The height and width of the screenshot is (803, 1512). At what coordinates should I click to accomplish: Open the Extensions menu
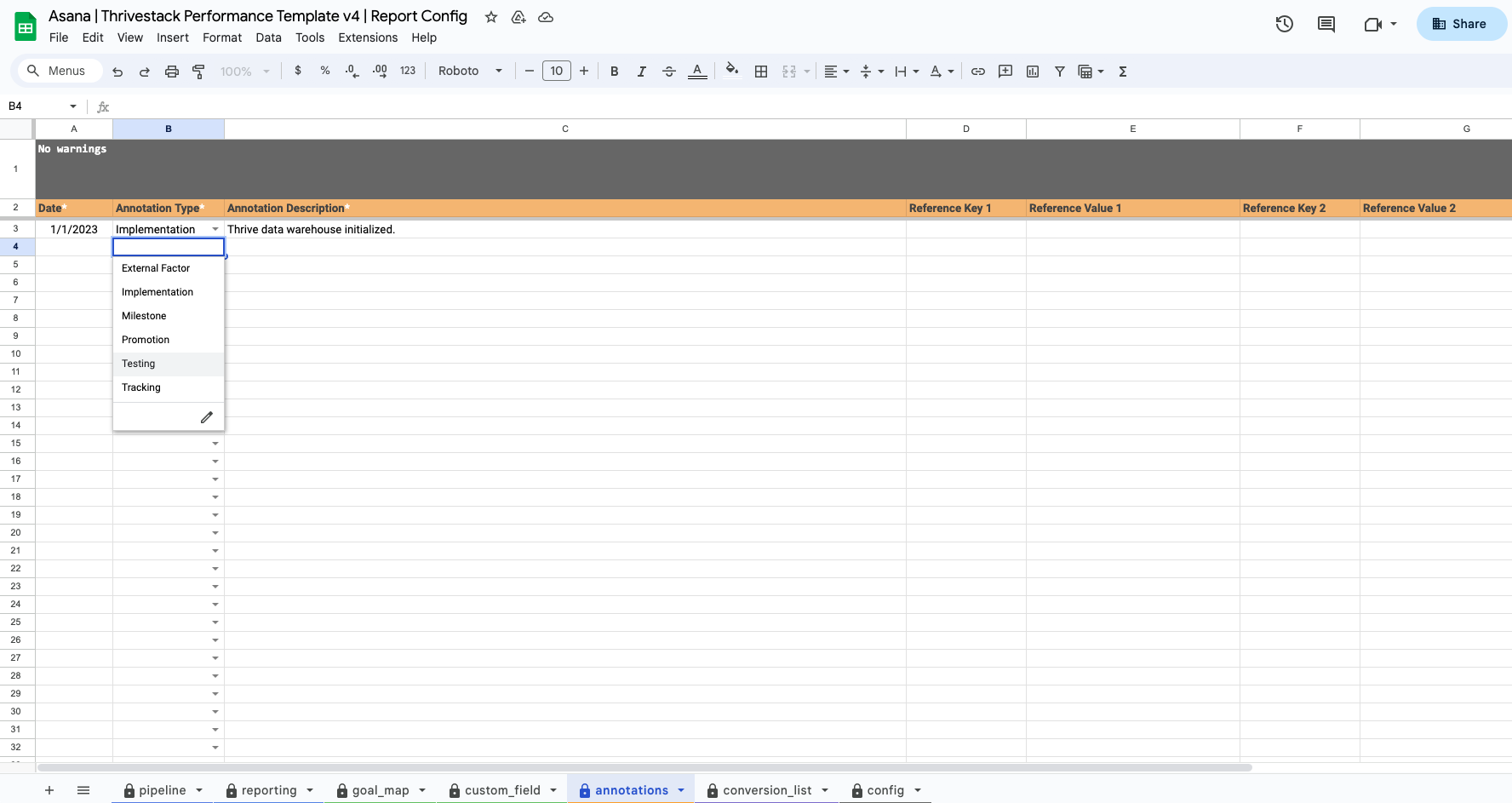point(368,37)
